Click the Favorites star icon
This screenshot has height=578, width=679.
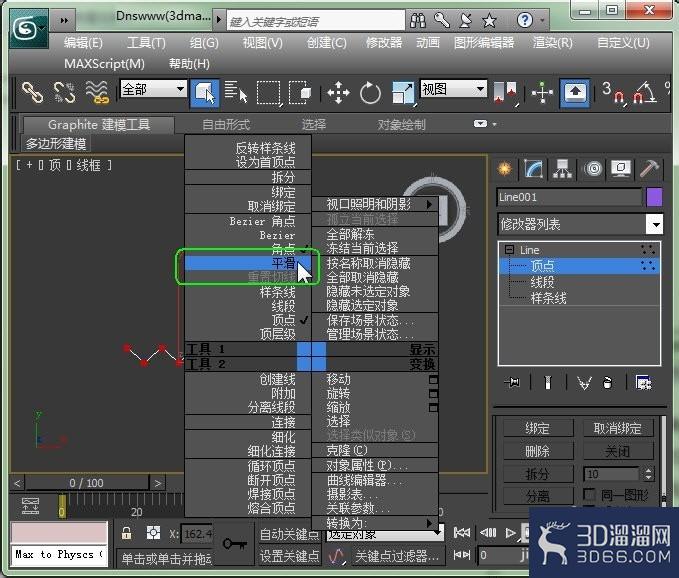pyautogui.click(x=489, y=20)
